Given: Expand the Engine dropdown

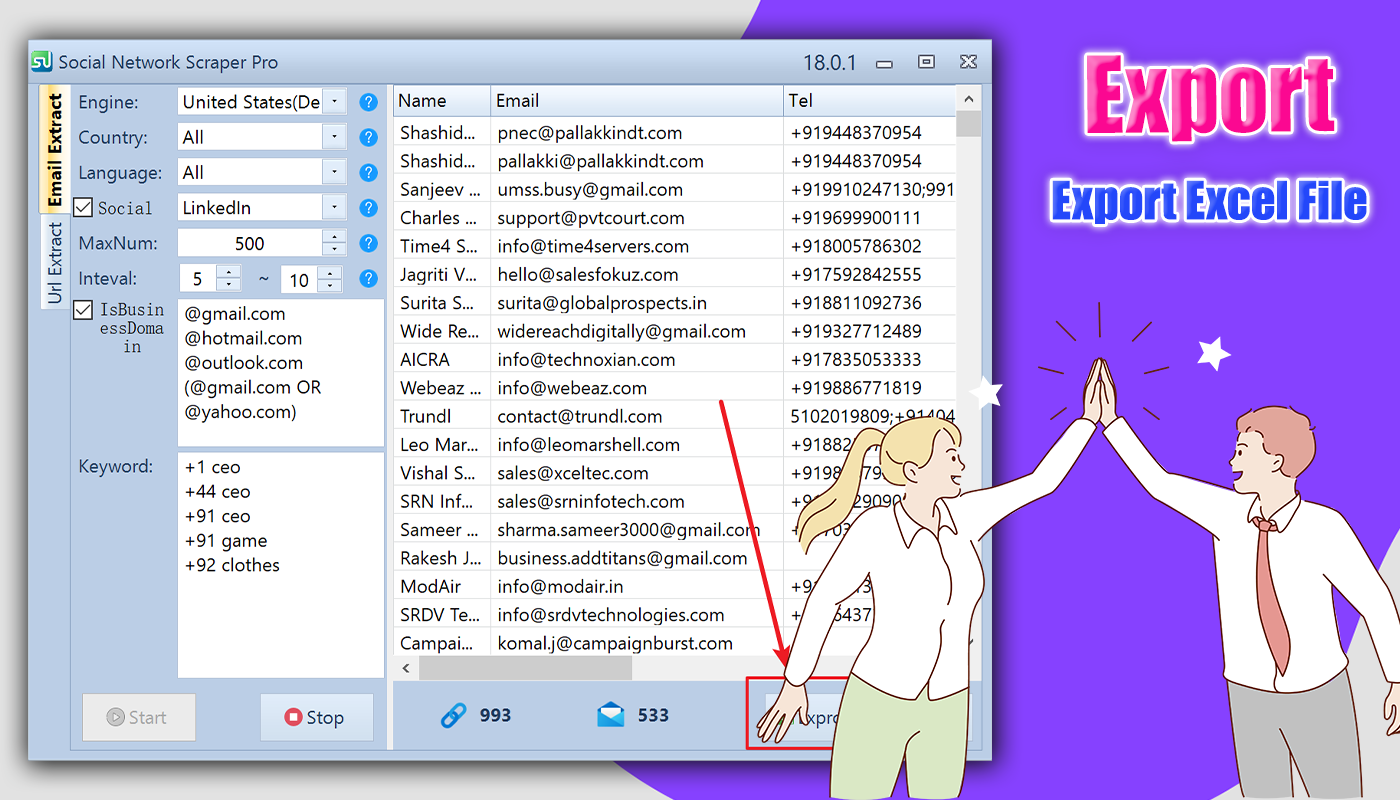Looking at the screenshot, I should click(x=334, y=102).
